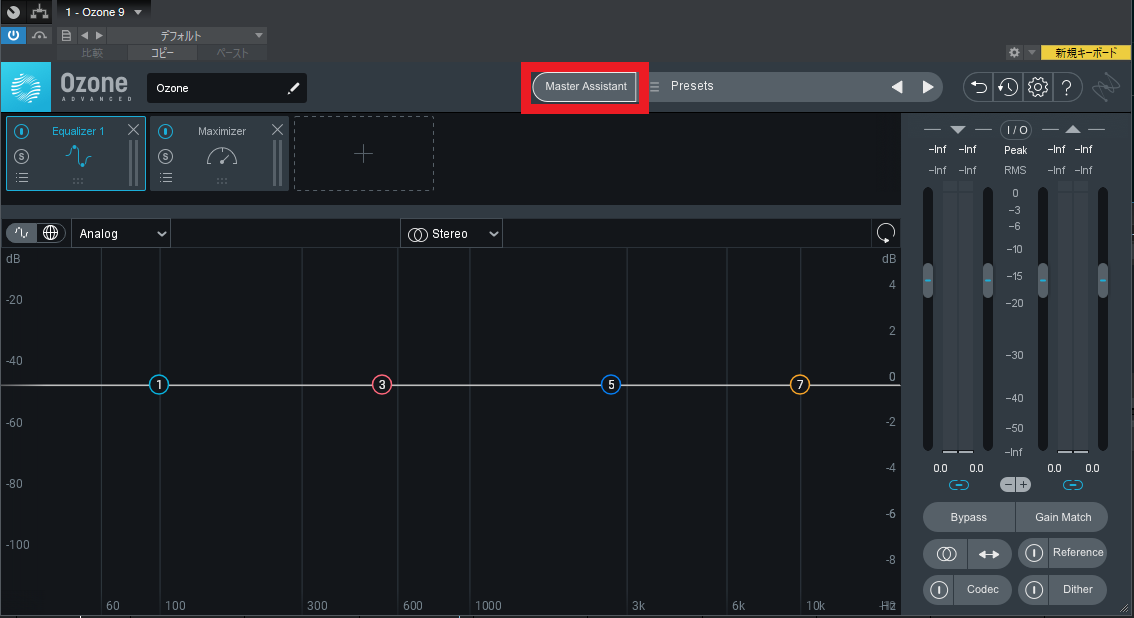Open host gear settings icon
Image resolution: width=1134 pixels, height=618 pixels.
tap(1014, 53)
